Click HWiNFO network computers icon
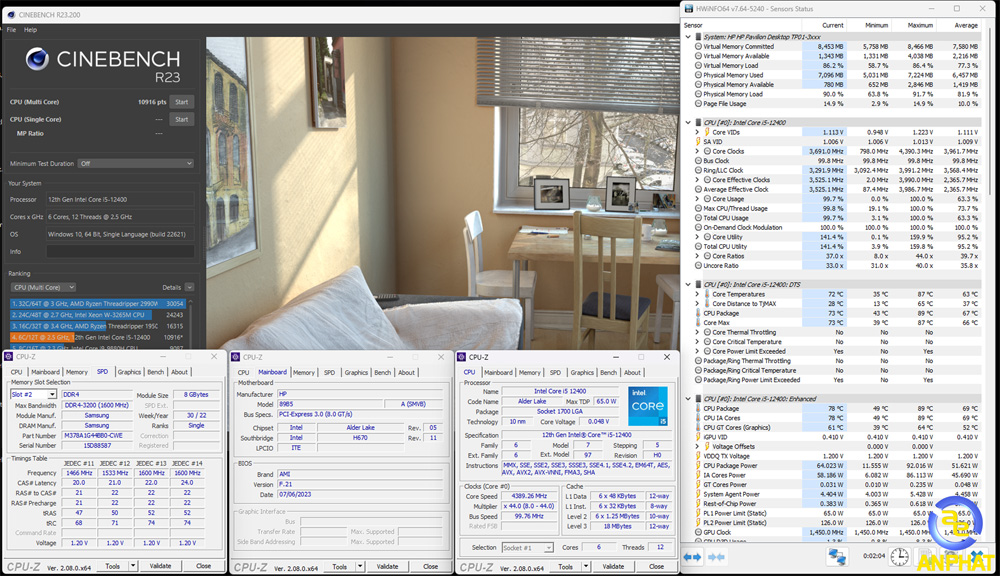Screen dimensions: 1000x576 (837, 557)
